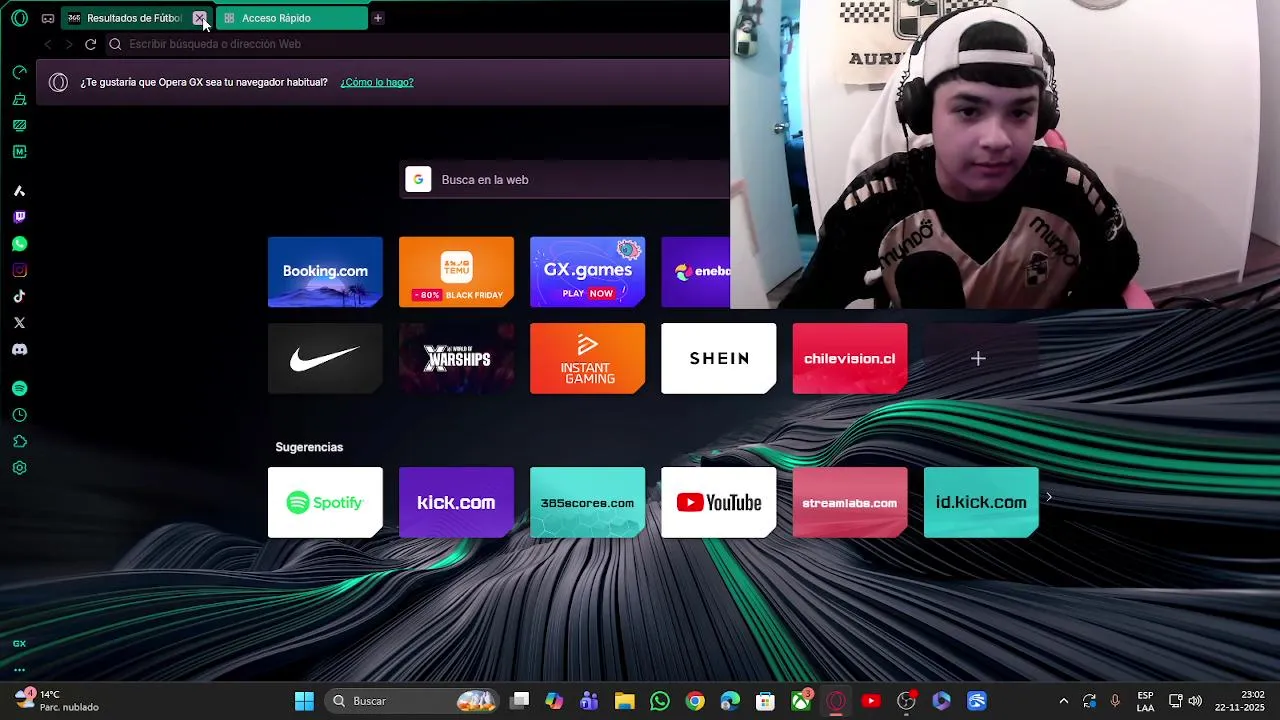Open 365scores.com suggestion tile
Image resolution: width=1280 pixels, height=720 pixels.
(587, 502)
